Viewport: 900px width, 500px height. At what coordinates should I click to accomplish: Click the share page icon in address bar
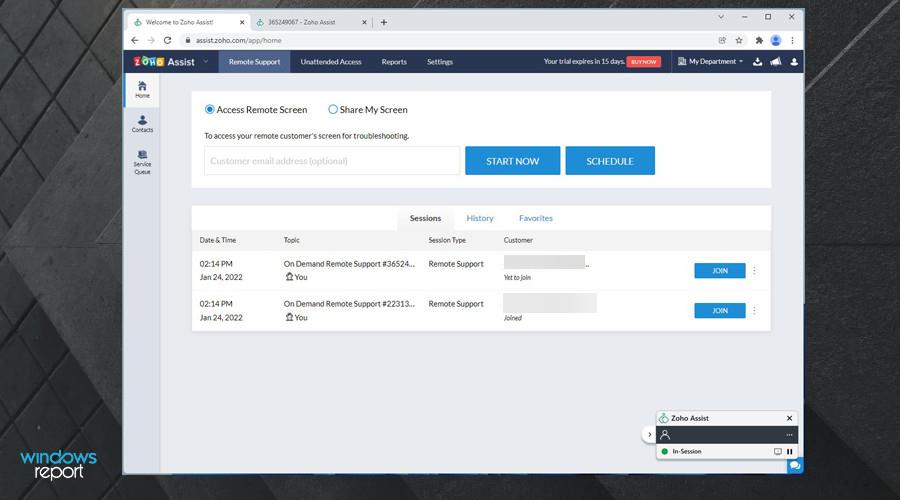[x=722, y=40]
